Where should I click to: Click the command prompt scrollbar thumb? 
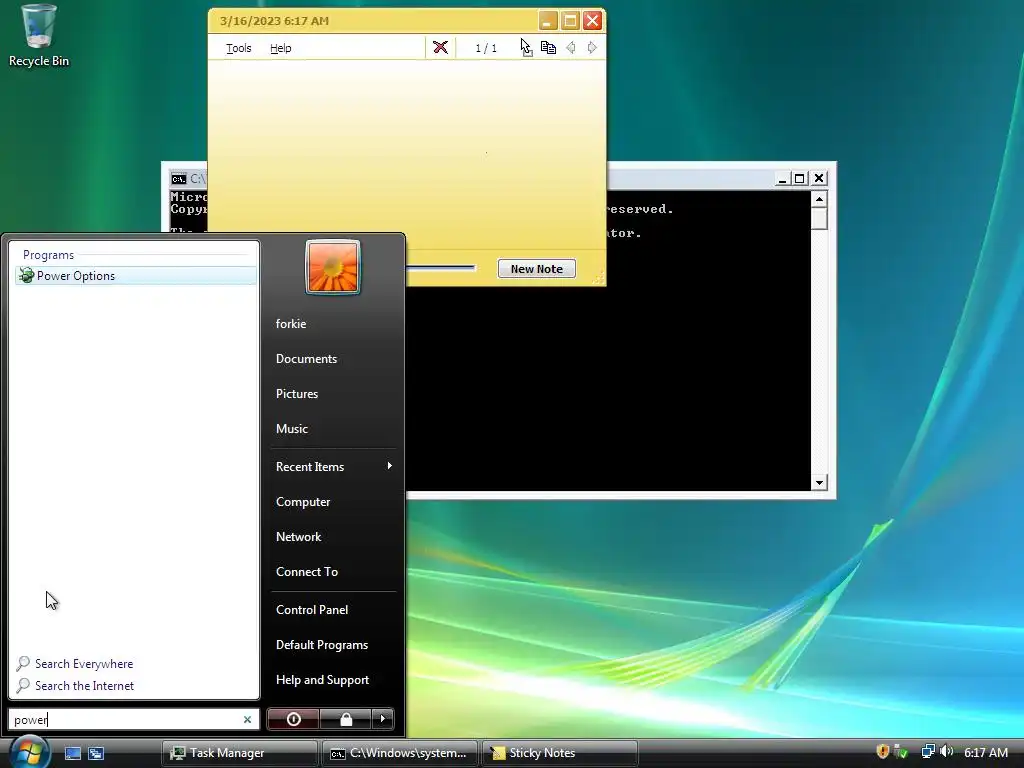(x=819, y=218)
